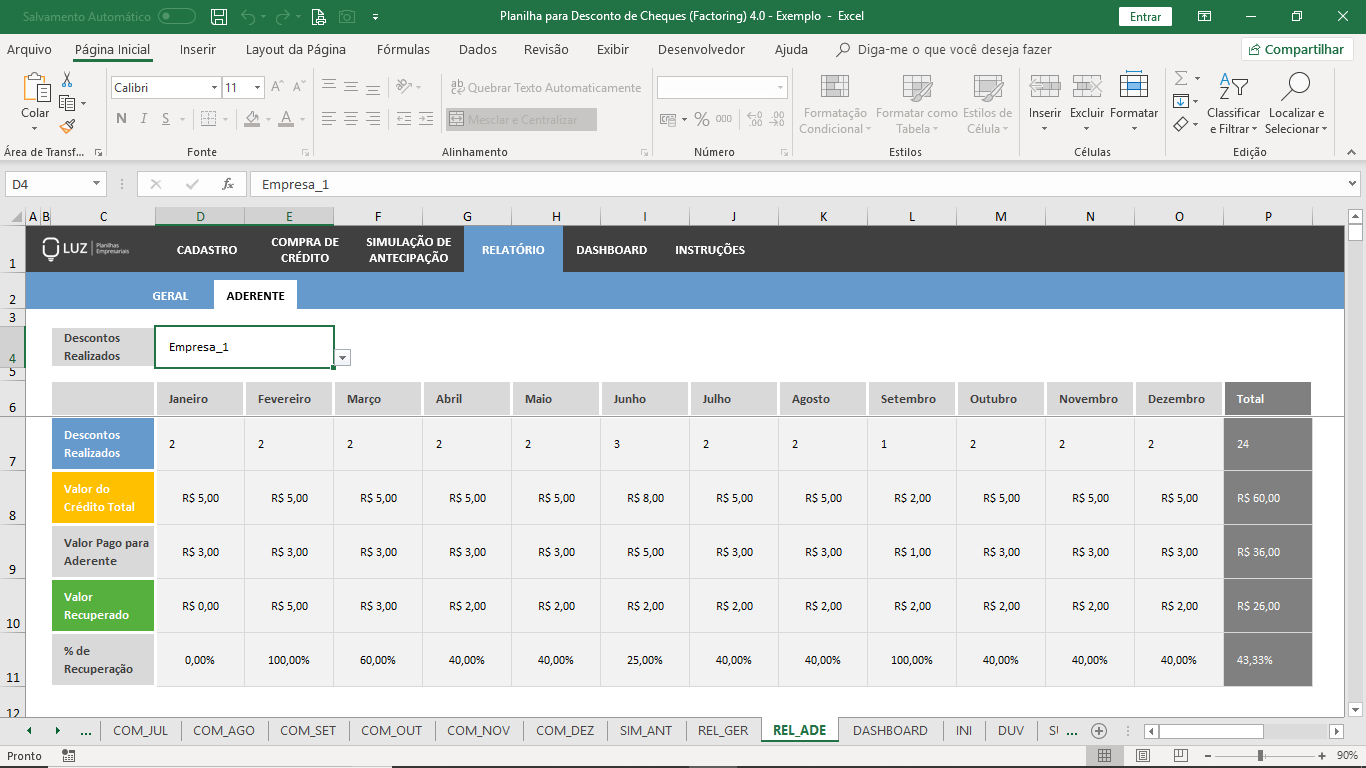Click the ribbon display options icon
This screenshot has height=768, width=1366.
(x=1205, y=16)
